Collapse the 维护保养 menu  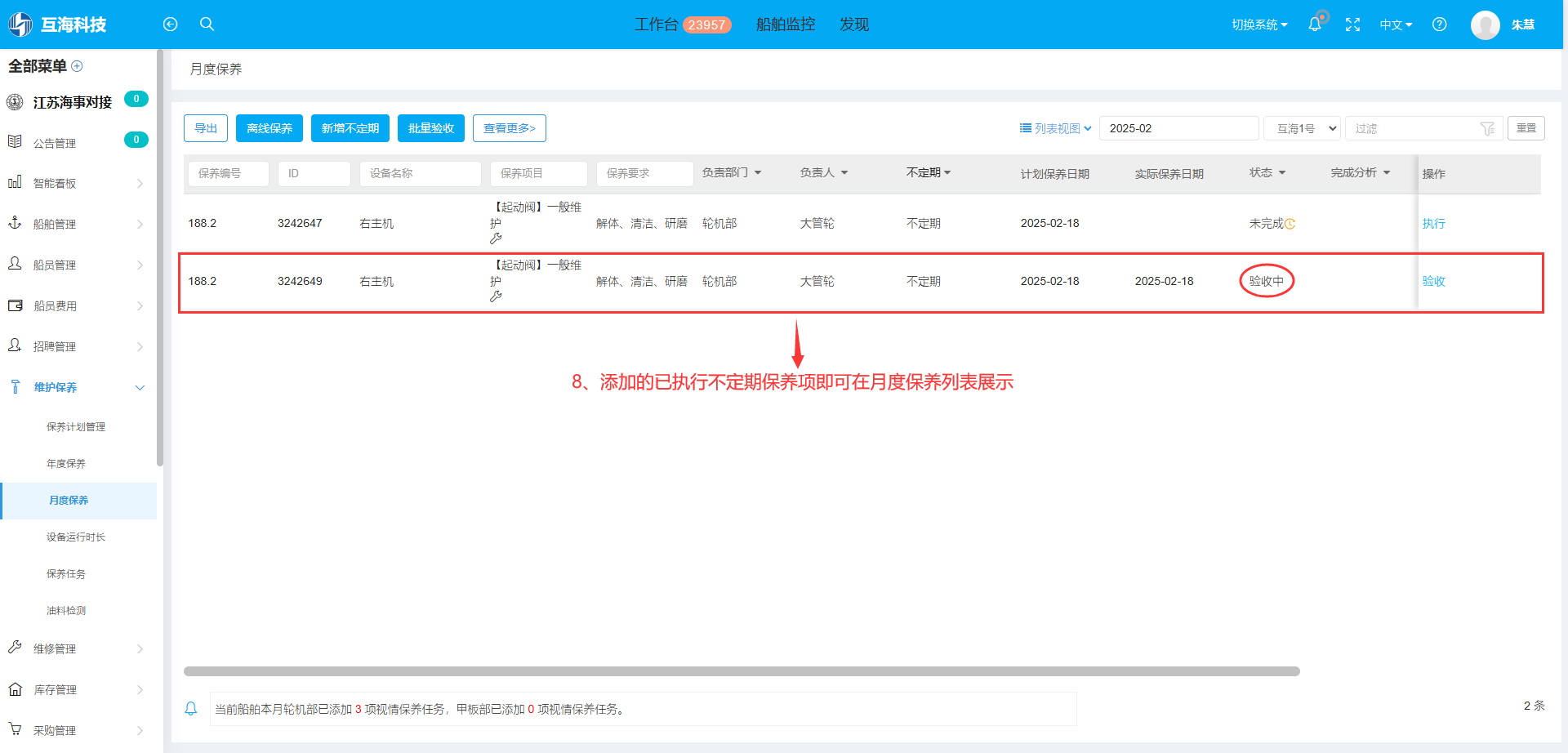(140, 387)
